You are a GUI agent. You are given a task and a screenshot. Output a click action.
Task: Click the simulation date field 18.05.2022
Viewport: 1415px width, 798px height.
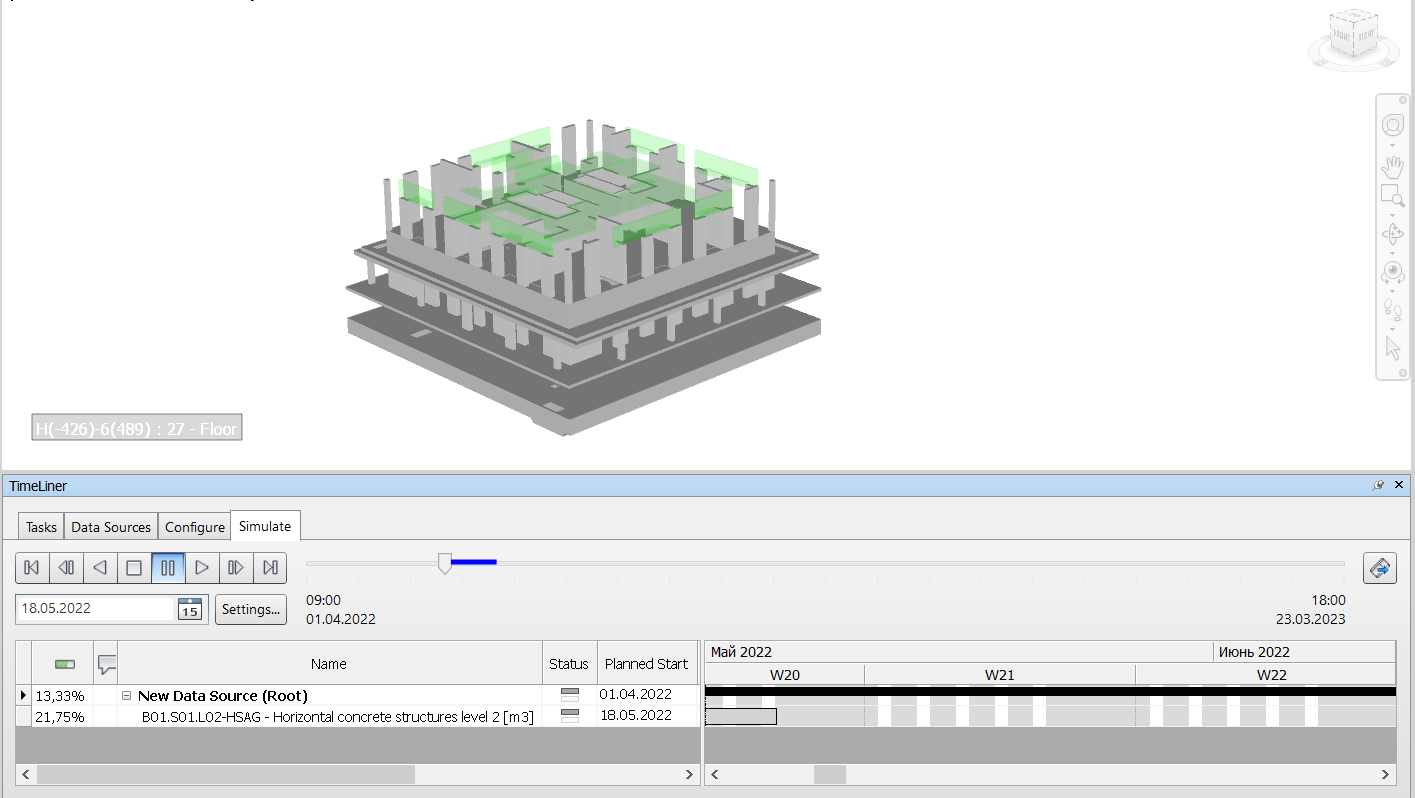(x=97, y=609)
